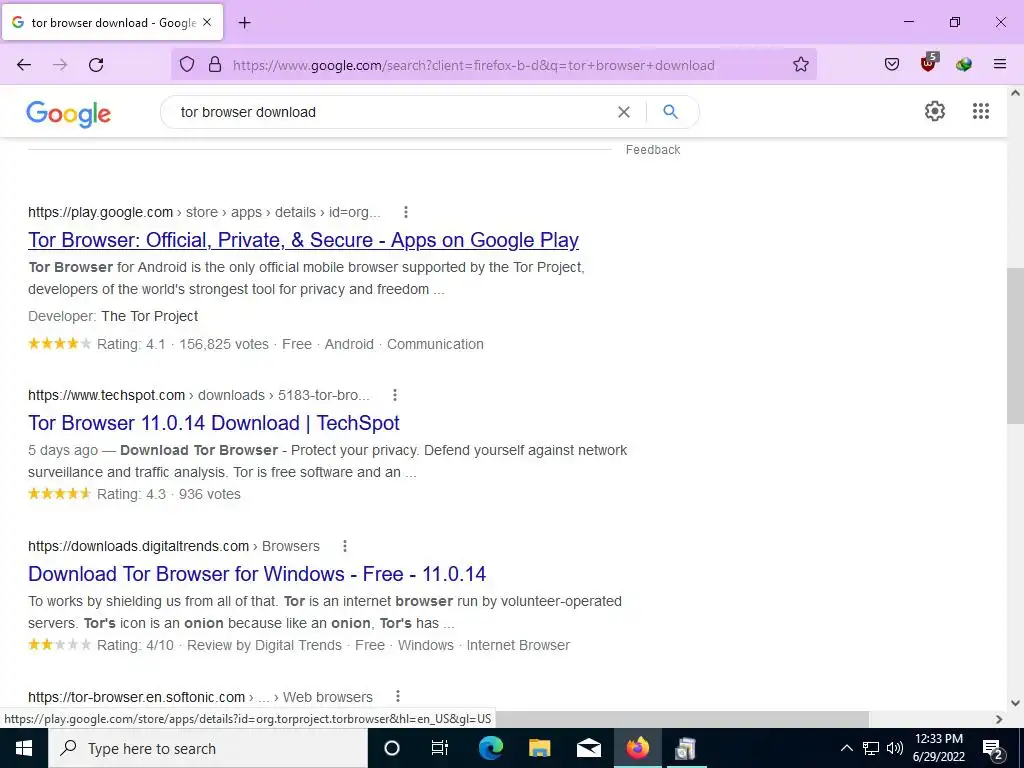
Task: Click the scroll up arrow
Action: click(1015, 93)
